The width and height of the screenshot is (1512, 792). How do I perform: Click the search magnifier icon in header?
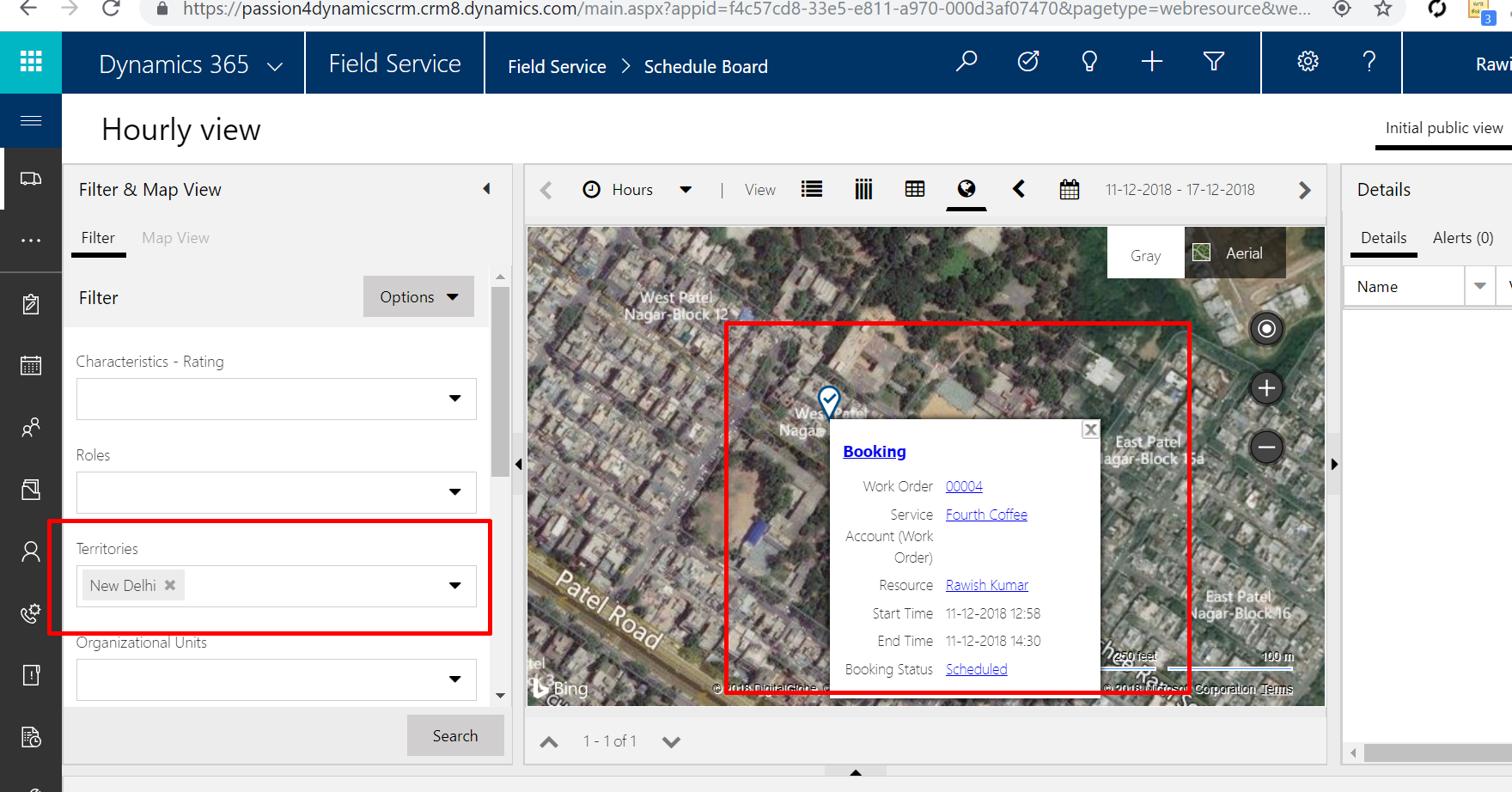[x=966, y=61]
